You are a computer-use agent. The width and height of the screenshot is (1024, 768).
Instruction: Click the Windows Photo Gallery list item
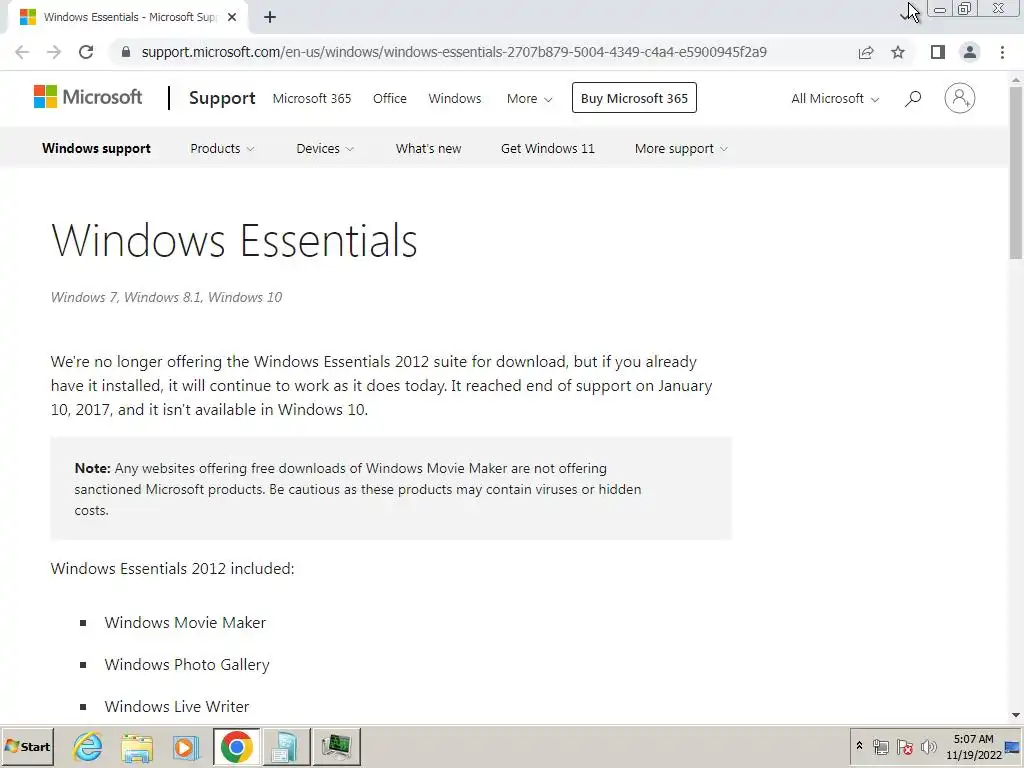[187, 665]
